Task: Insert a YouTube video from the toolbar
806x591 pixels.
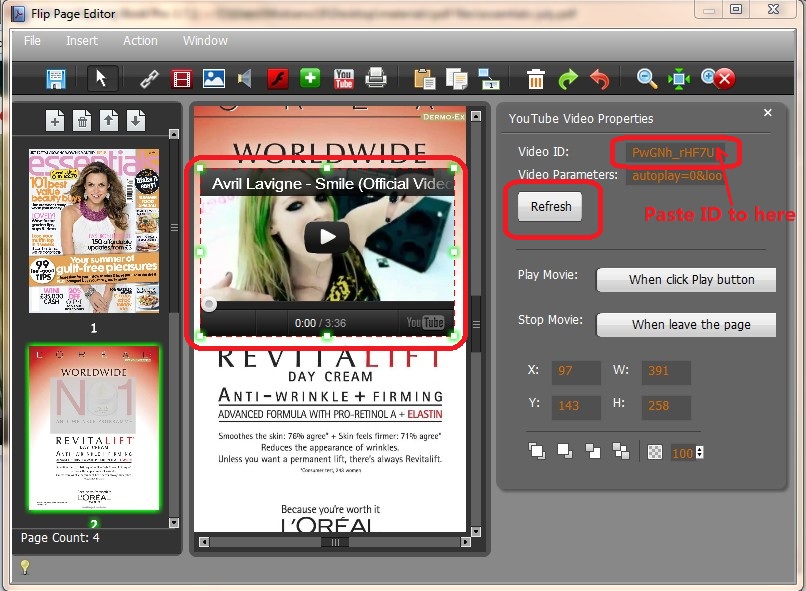Action: pyautogui.click(x=343, y=79)
